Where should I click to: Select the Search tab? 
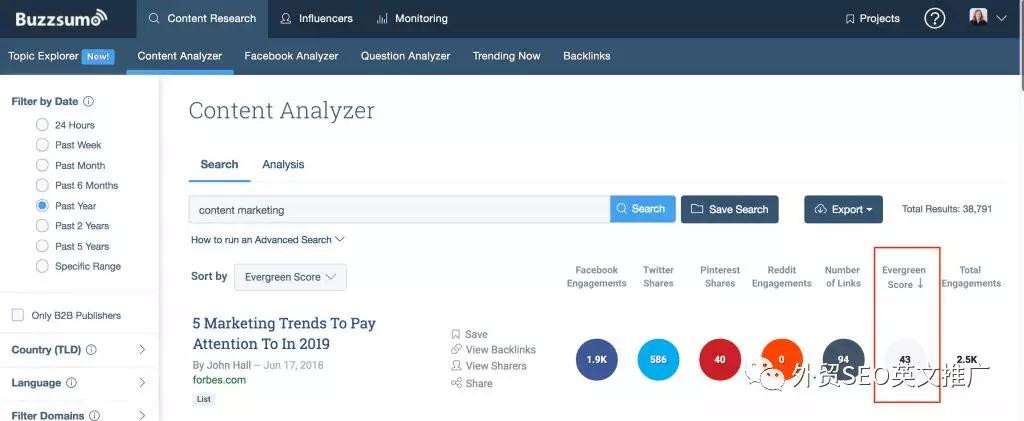219,164
